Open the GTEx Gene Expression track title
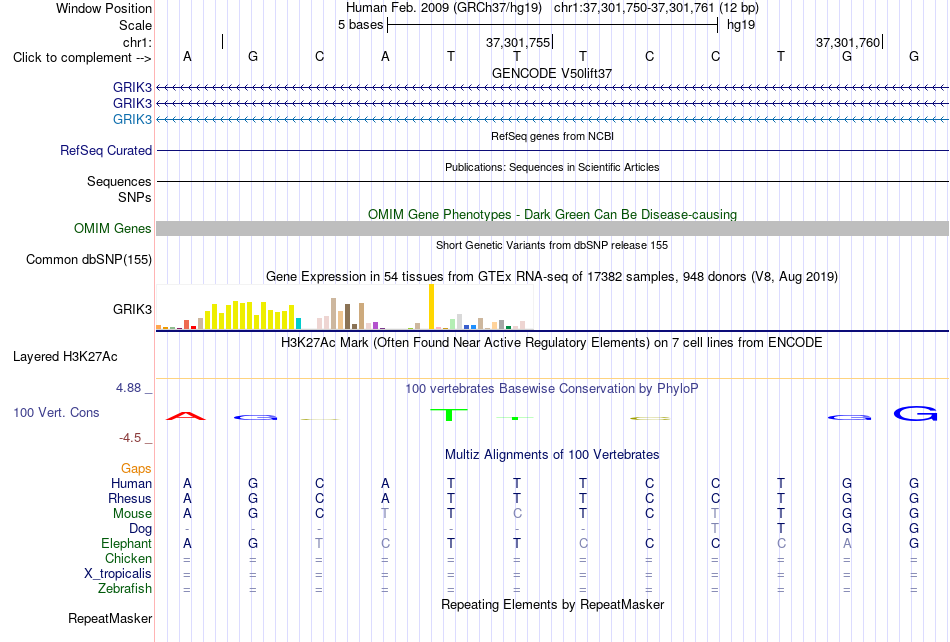950x642 pixels. [552, 277]
